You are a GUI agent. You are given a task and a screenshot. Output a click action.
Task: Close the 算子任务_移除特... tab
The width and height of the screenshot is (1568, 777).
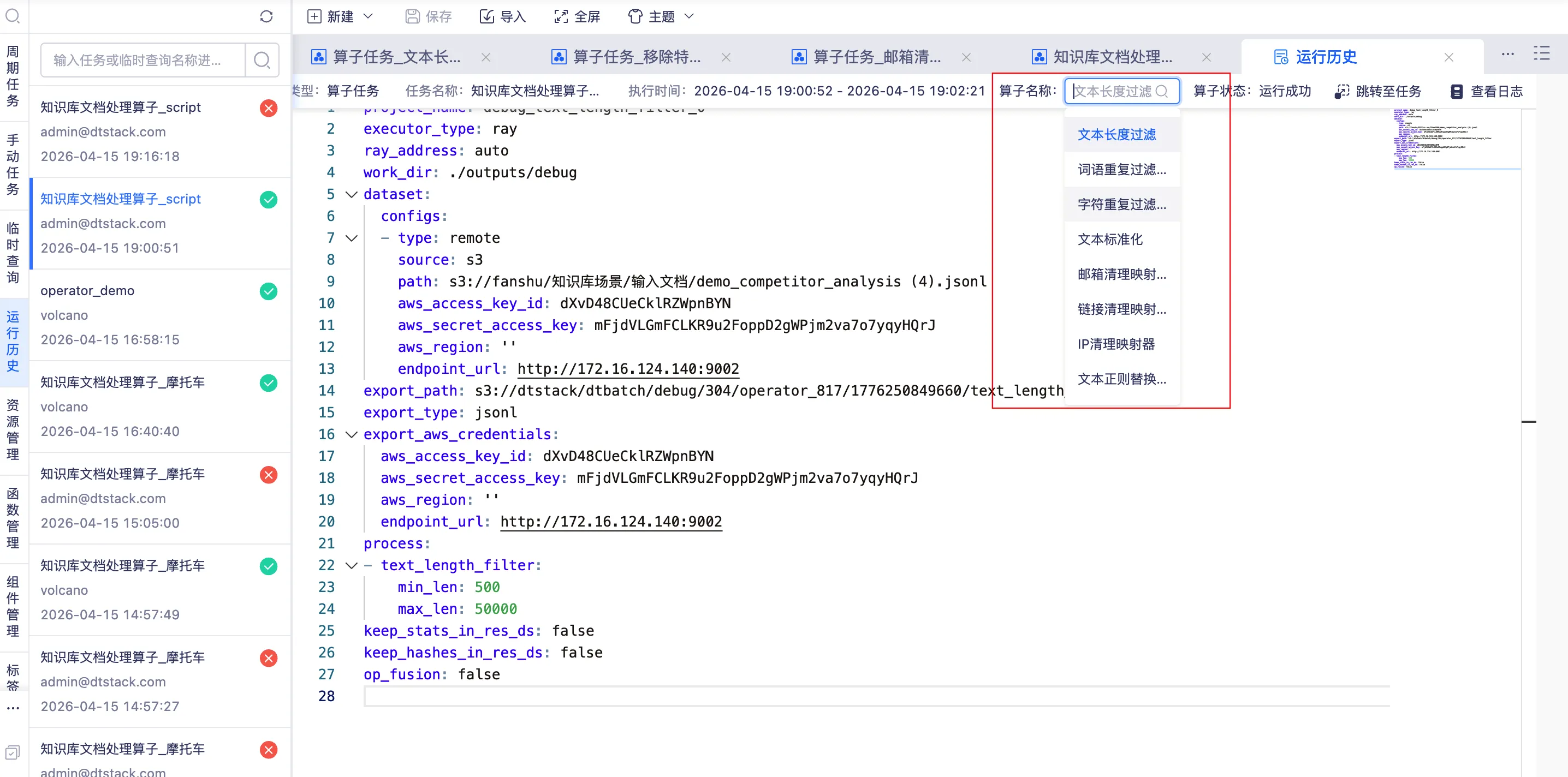[x=726, y=57]
